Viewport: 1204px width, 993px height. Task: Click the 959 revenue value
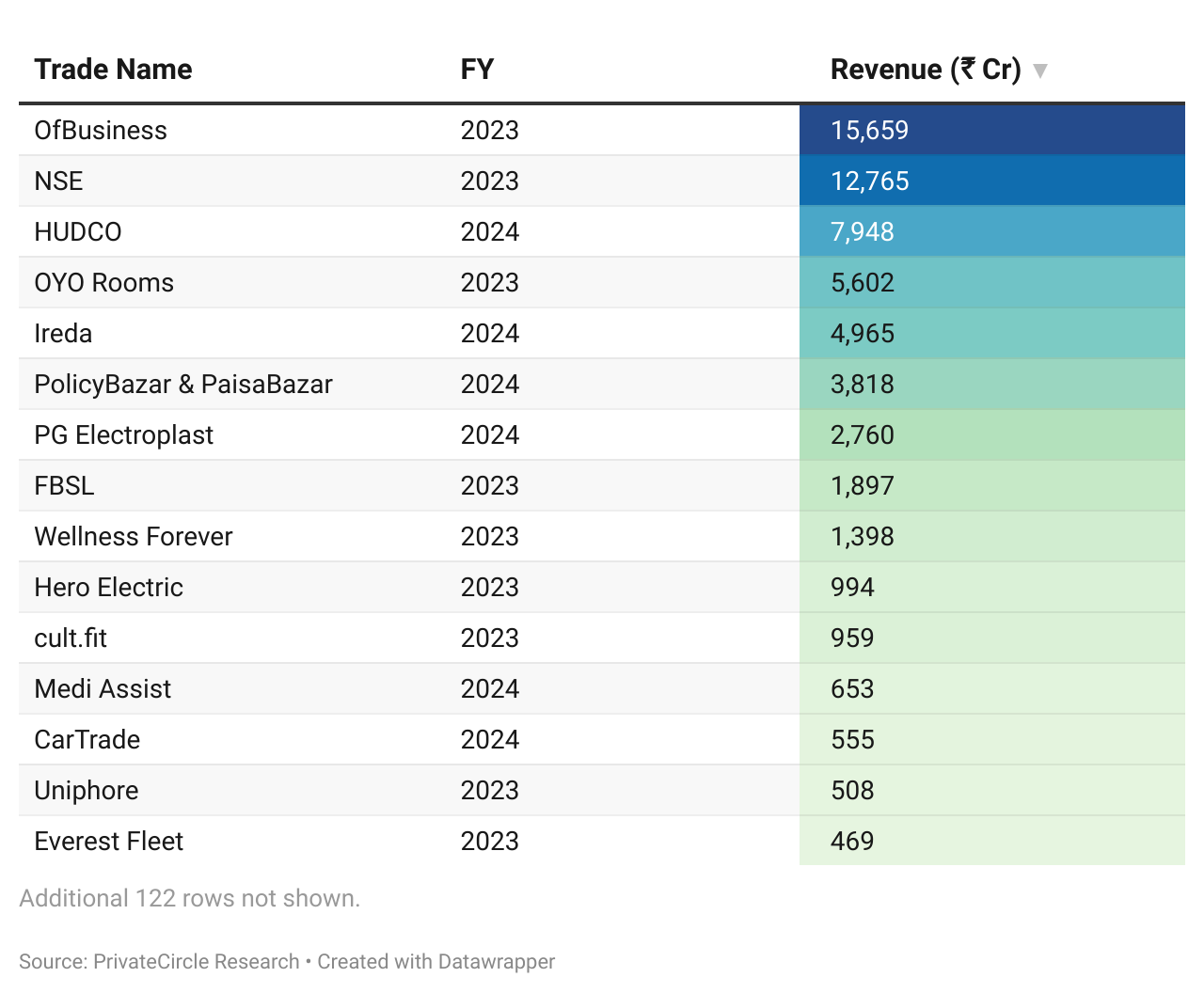coord(852,638)
